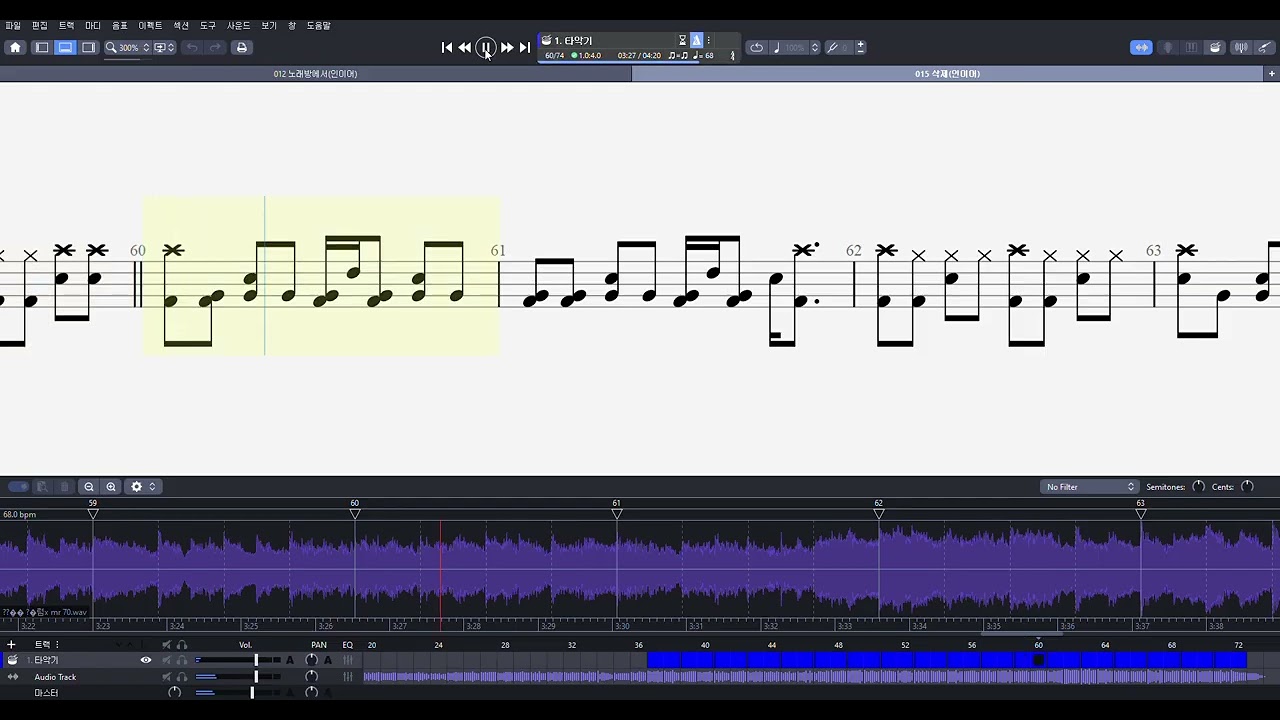
Task: Open the 파일 menu
Action: (13, 26)
